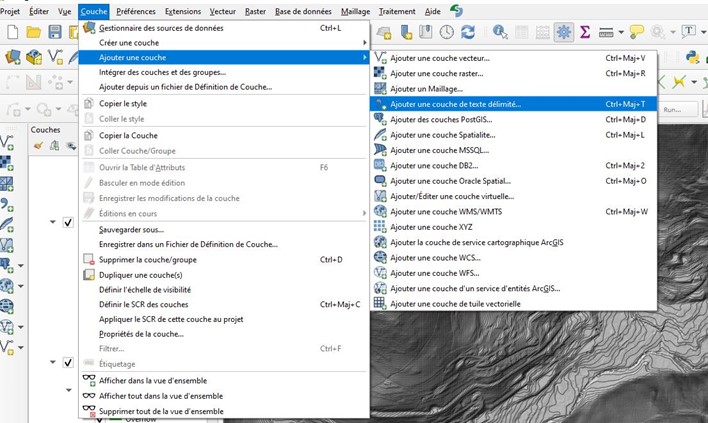Click Afficher dans la vue d'ensemble
Viewport: 708px width, 423px height.
point(224,381)
